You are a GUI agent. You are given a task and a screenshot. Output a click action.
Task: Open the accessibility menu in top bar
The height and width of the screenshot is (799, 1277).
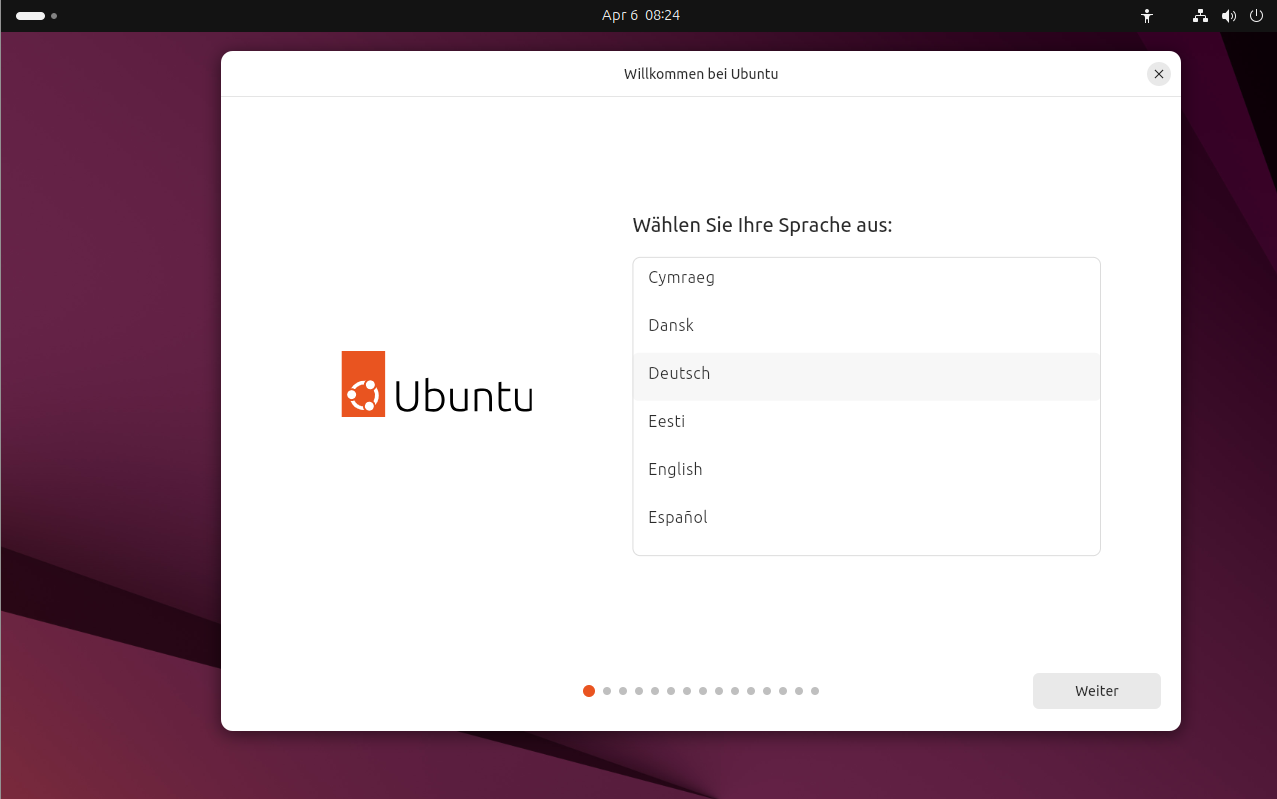(x=1147, y=16)
